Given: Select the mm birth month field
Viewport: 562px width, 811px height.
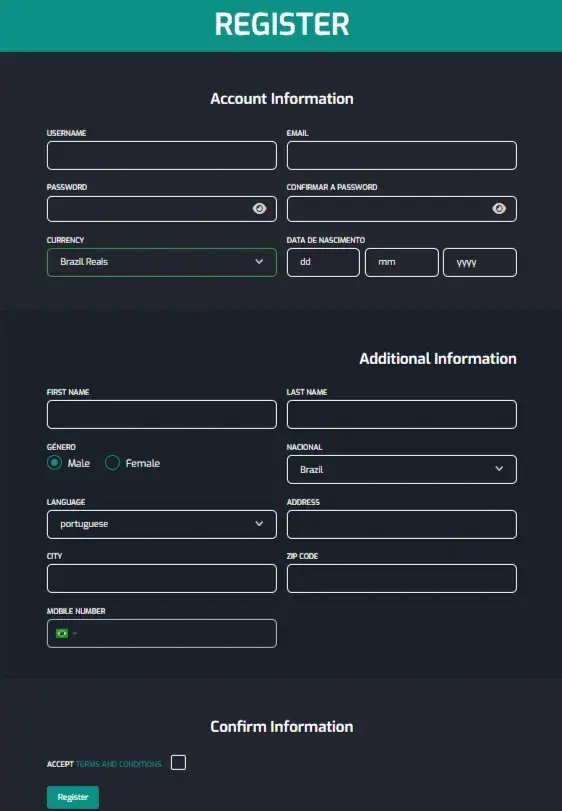Looking at the screenshot, I should coord(402,262).
